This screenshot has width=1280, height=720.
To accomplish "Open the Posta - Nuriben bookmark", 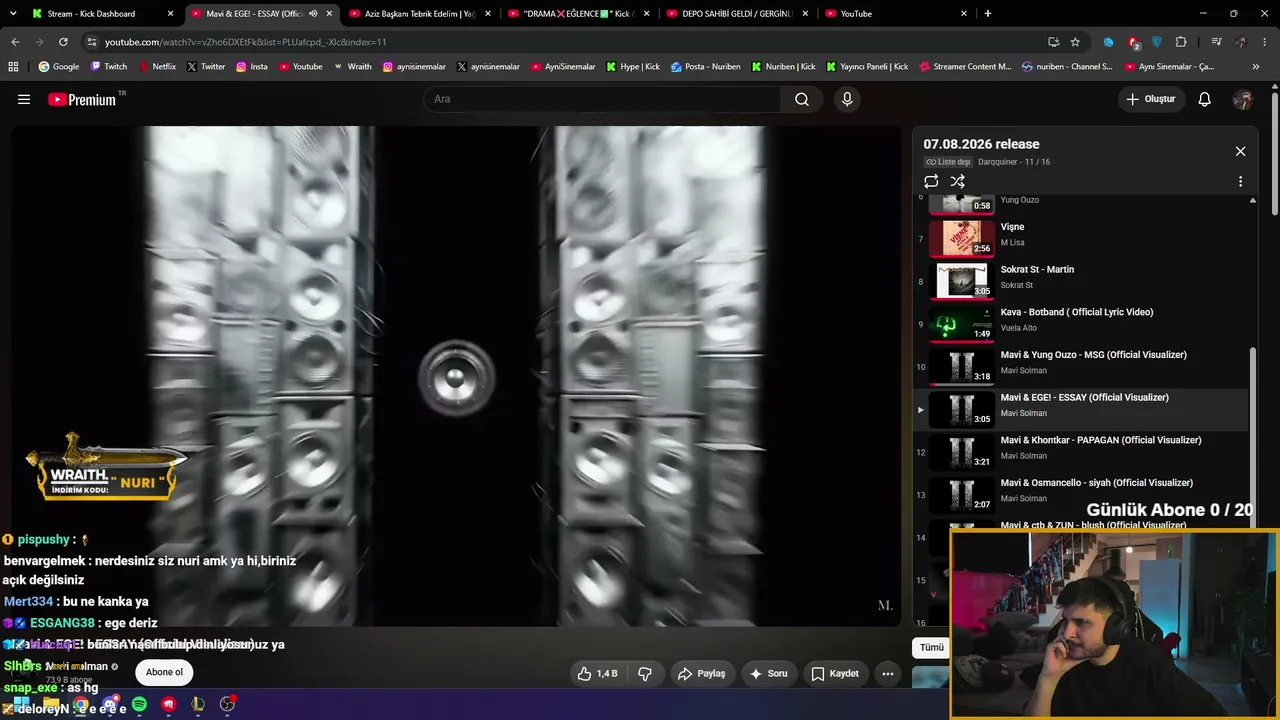I will [x=706, y=67].
